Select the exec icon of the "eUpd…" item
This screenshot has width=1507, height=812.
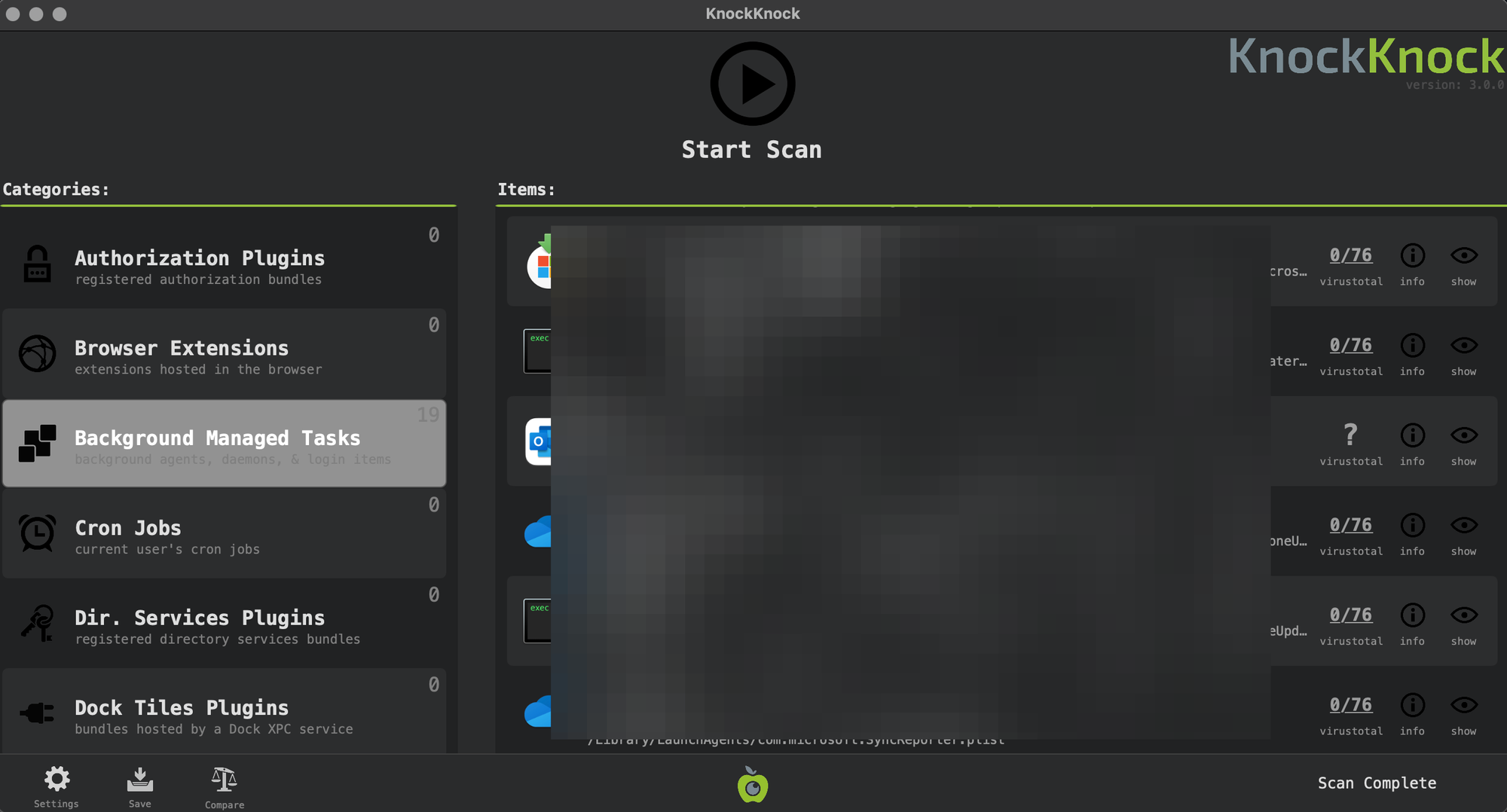pos(537,621)
